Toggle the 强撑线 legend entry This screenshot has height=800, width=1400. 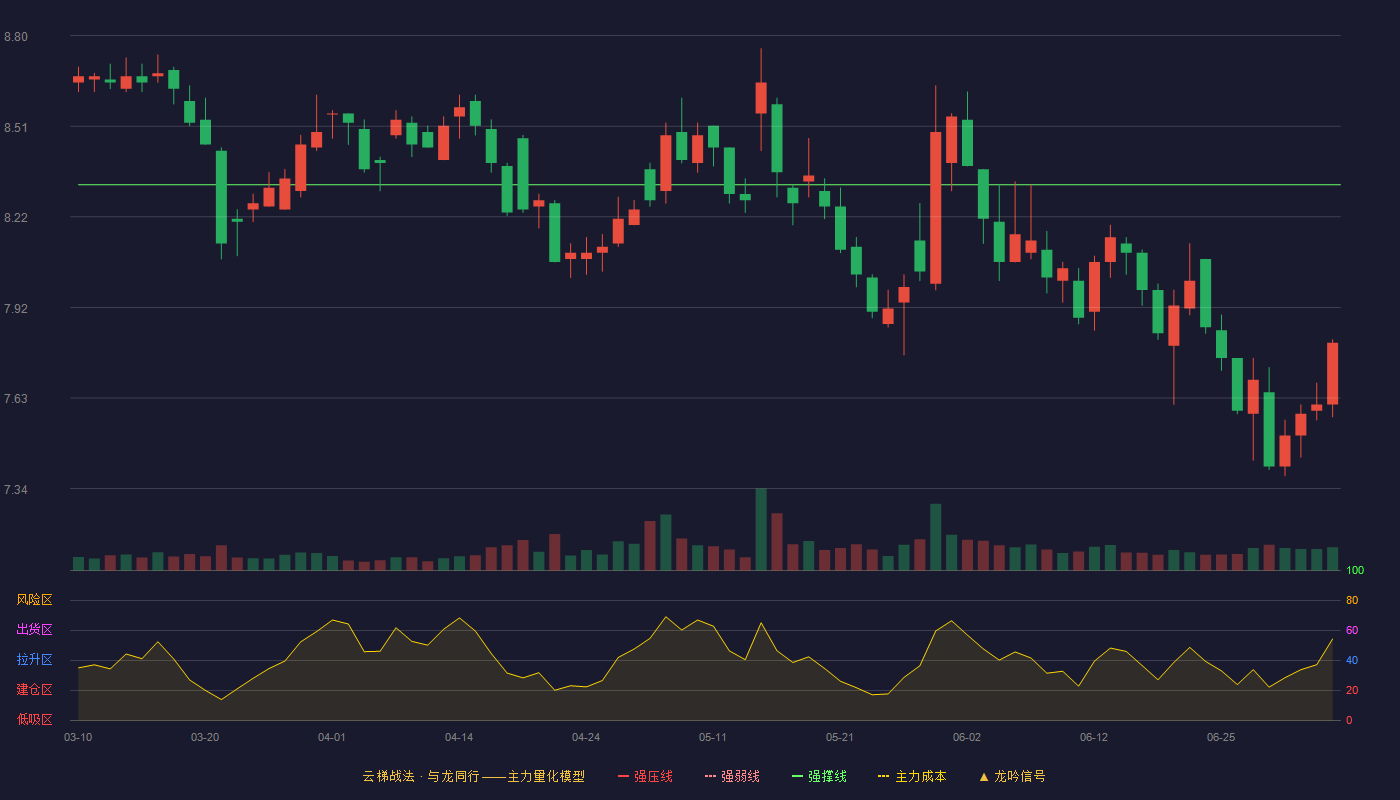[x=819, y=776]
